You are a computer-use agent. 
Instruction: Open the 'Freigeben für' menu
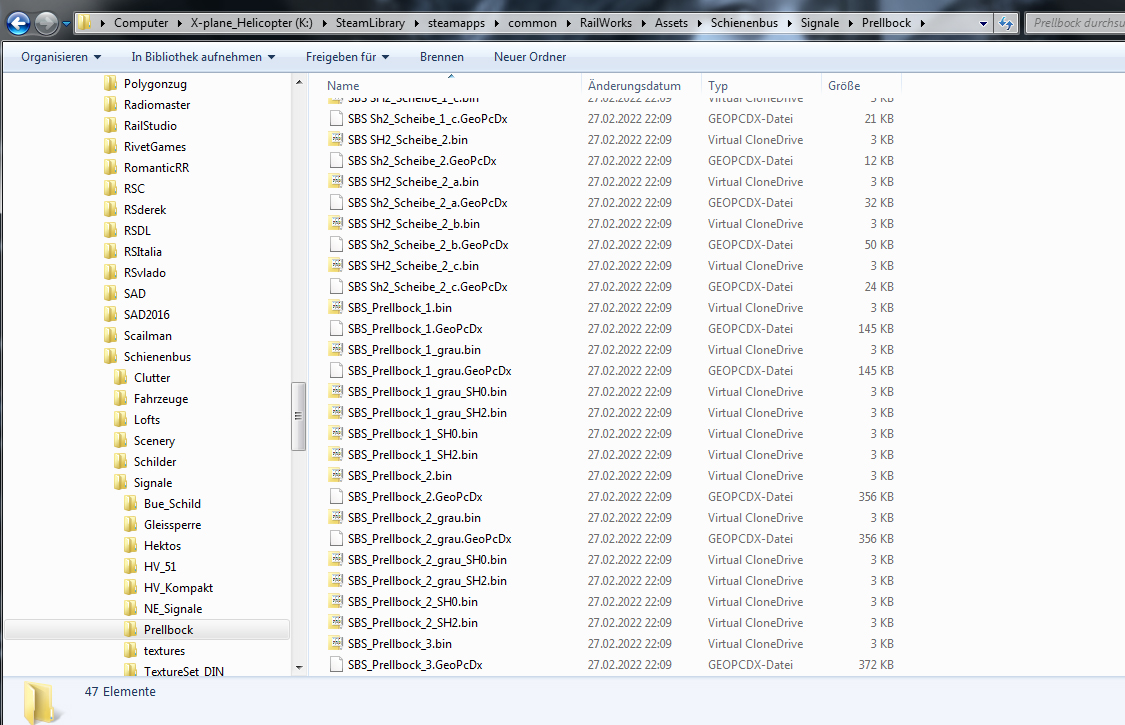347,57
